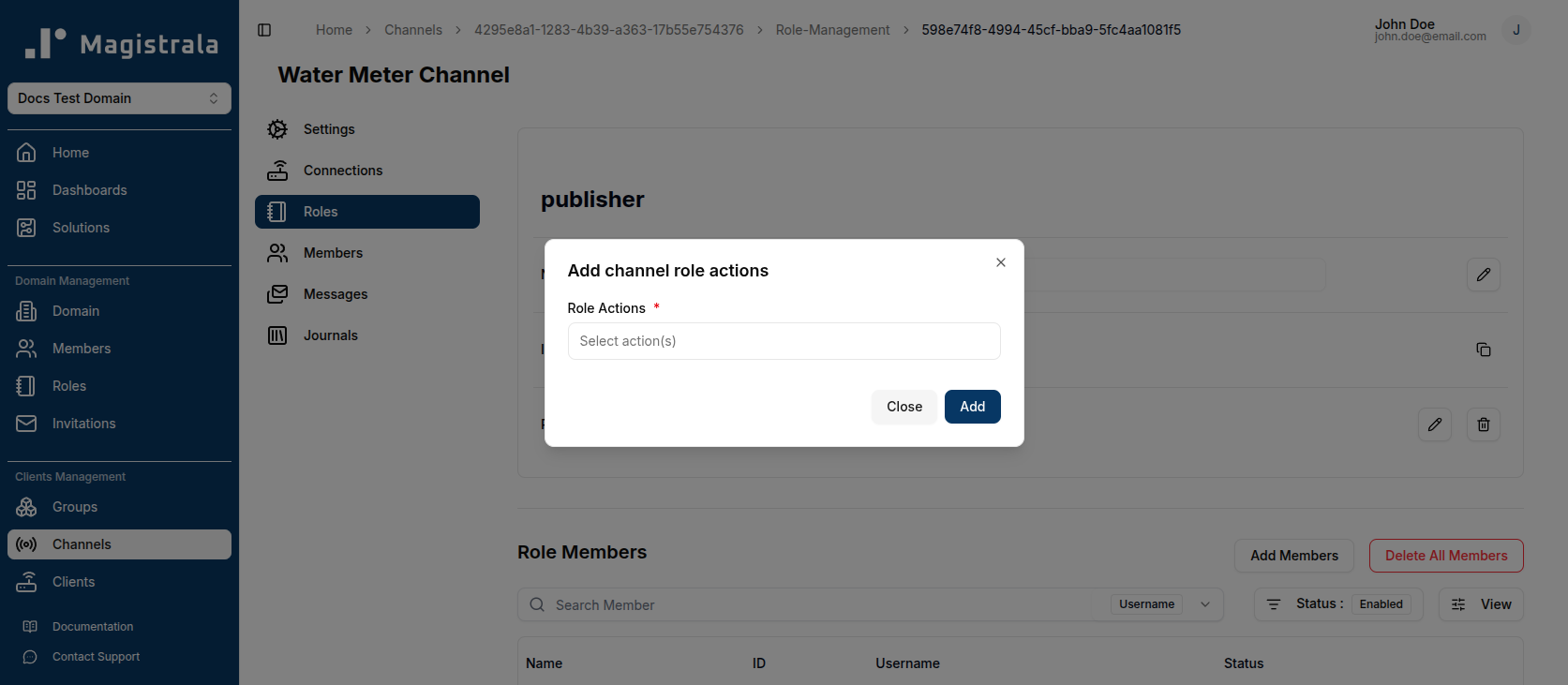Select the channel Roles tab

(367, 212)
